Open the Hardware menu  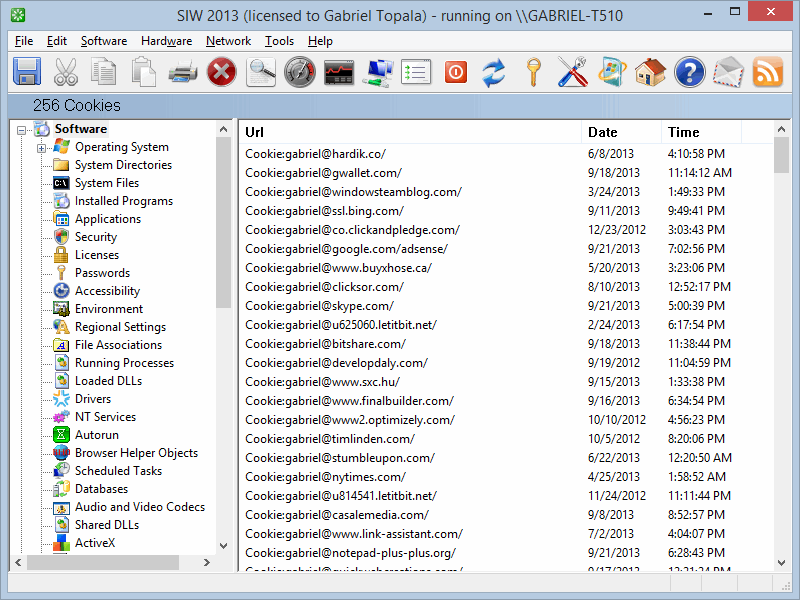[x=166, y=41]
